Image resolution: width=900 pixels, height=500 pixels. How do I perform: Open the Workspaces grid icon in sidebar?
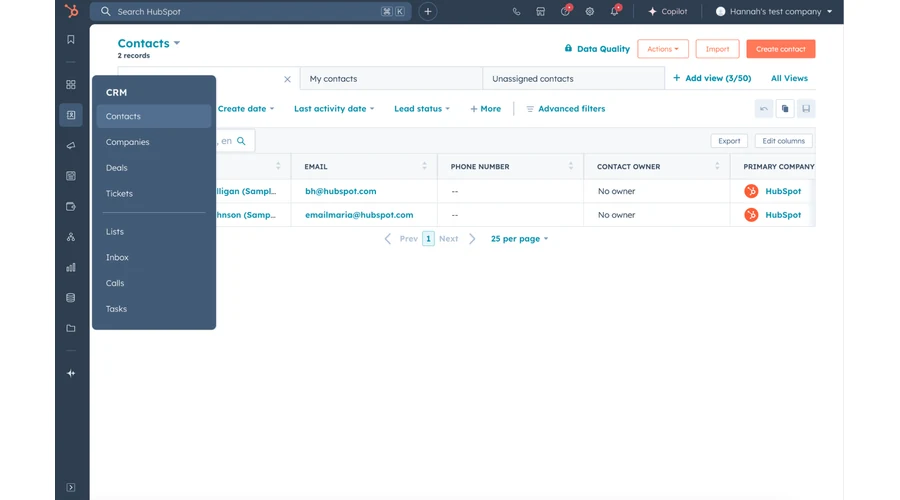[x=71, y=84]
